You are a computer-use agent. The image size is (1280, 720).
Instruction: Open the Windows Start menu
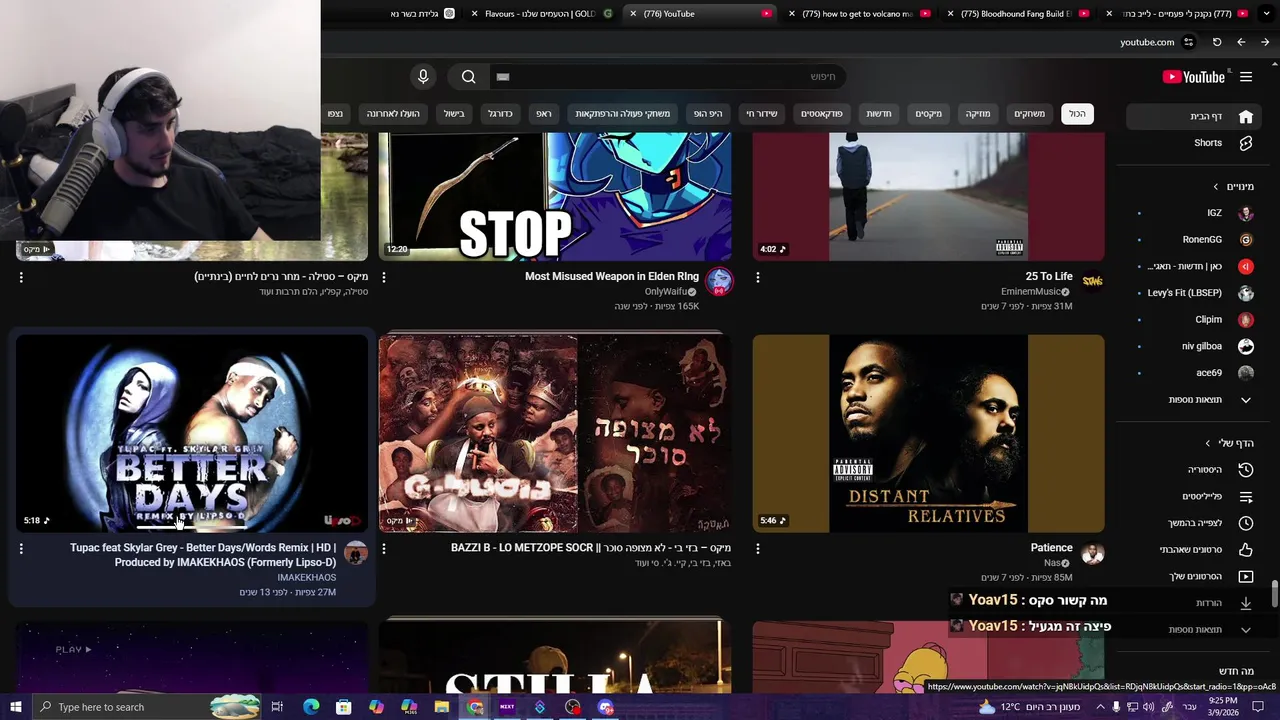[14, 707]
